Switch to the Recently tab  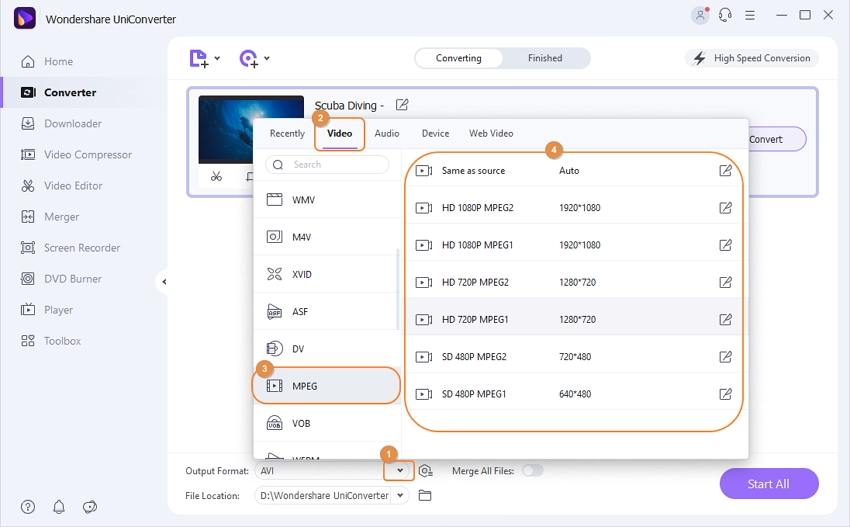click(x=287, y=133)
